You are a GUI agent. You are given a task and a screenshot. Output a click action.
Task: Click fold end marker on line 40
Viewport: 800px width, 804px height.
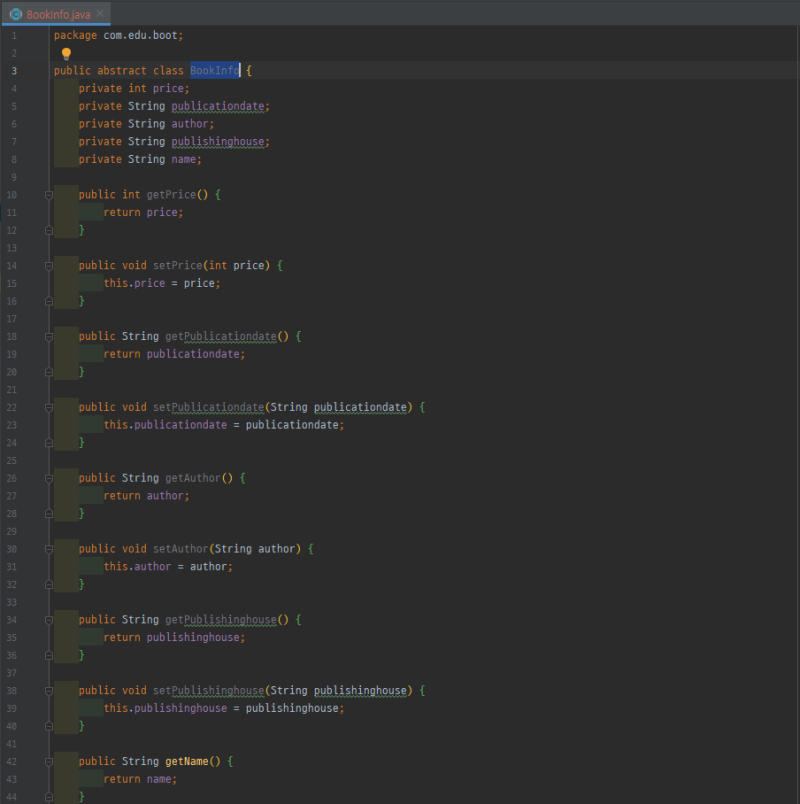(49, 726)
